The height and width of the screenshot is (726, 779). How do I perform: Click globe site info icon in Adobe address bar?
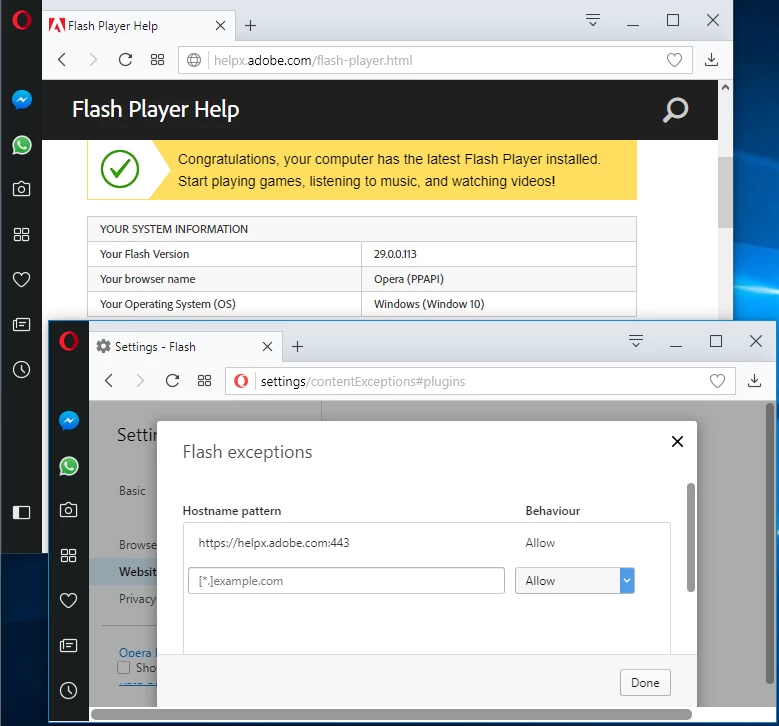coord(194,60)
